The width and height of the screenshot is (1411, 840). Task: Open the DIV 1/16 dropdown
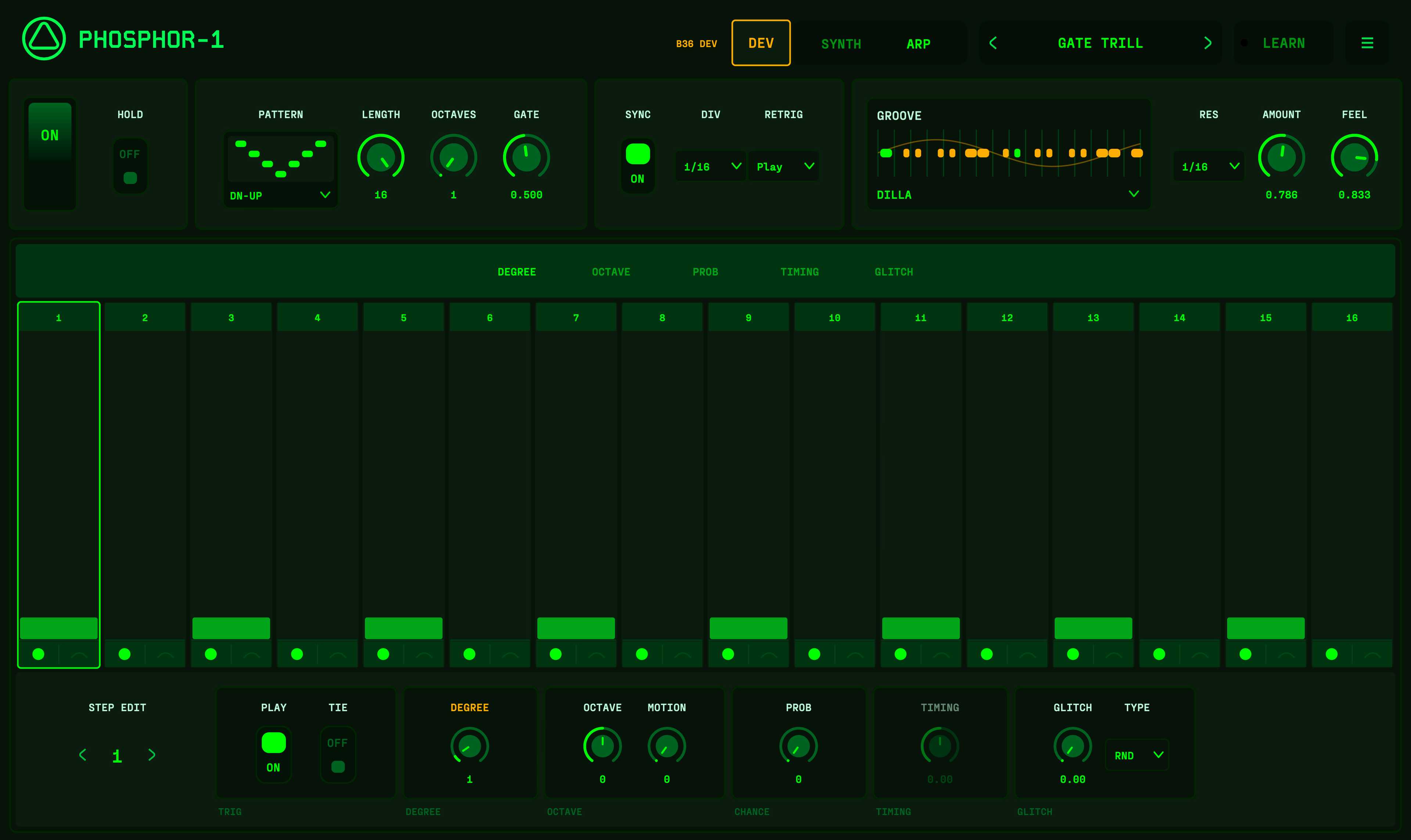(x=711, y=166)
